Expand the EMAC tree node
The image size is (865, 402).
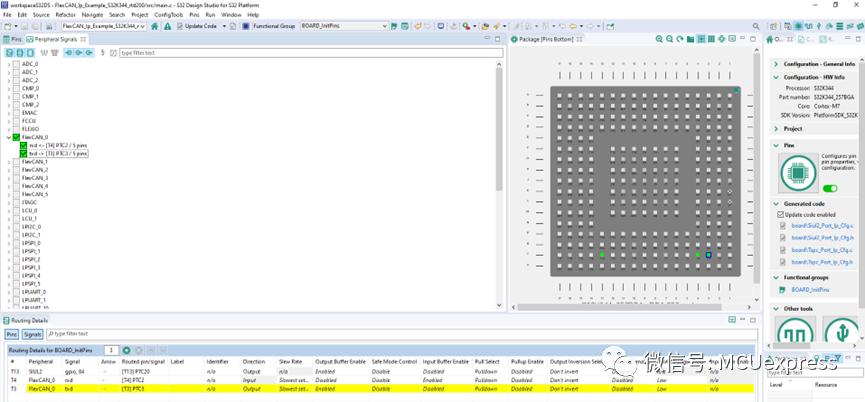coord(8,113)
